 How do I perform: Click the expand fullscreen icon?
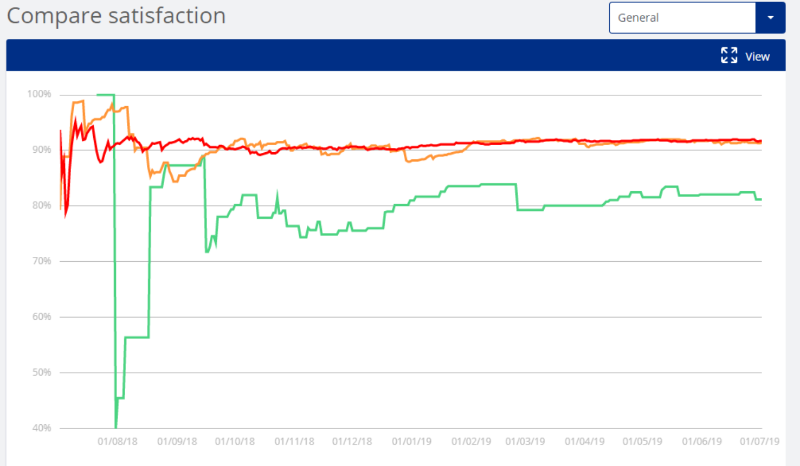pos(729,55)
